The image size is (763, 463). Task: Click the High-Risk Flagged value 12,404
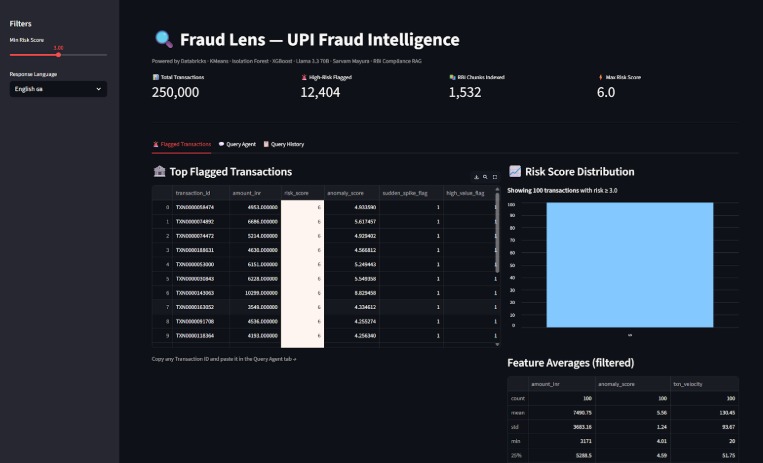[320, 92]
